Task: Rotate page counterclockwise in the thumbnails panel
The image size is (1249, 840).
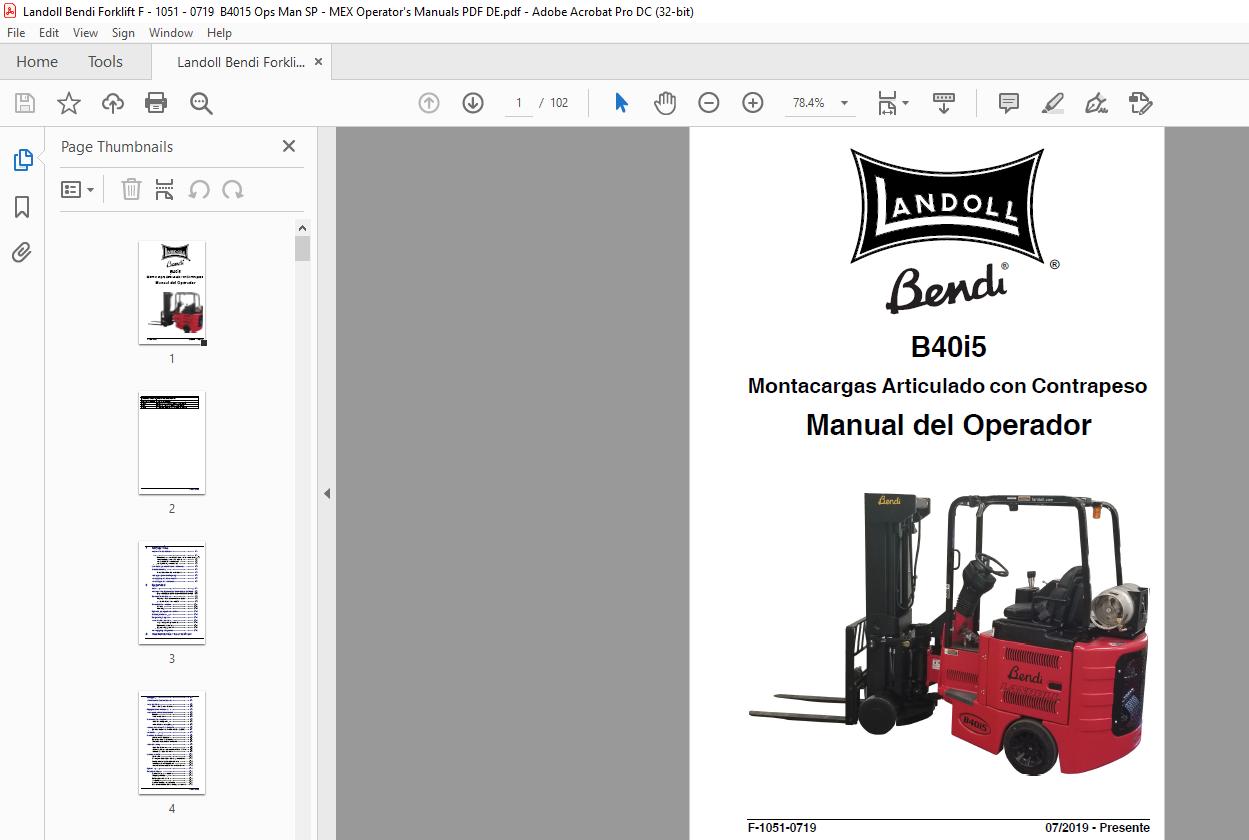Action: pos(199,189)
